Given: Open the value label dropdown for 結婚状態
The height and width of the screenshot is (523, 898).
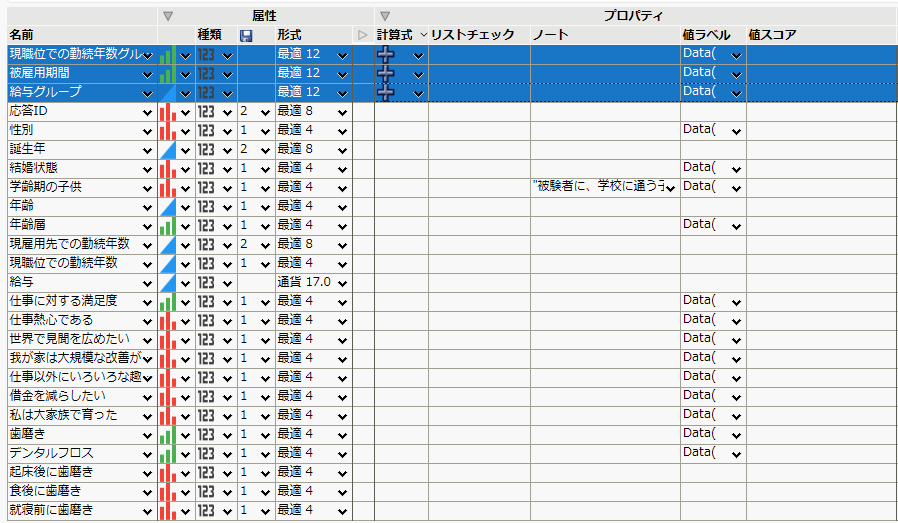Looking at the screenshot, I should point(736,169).
